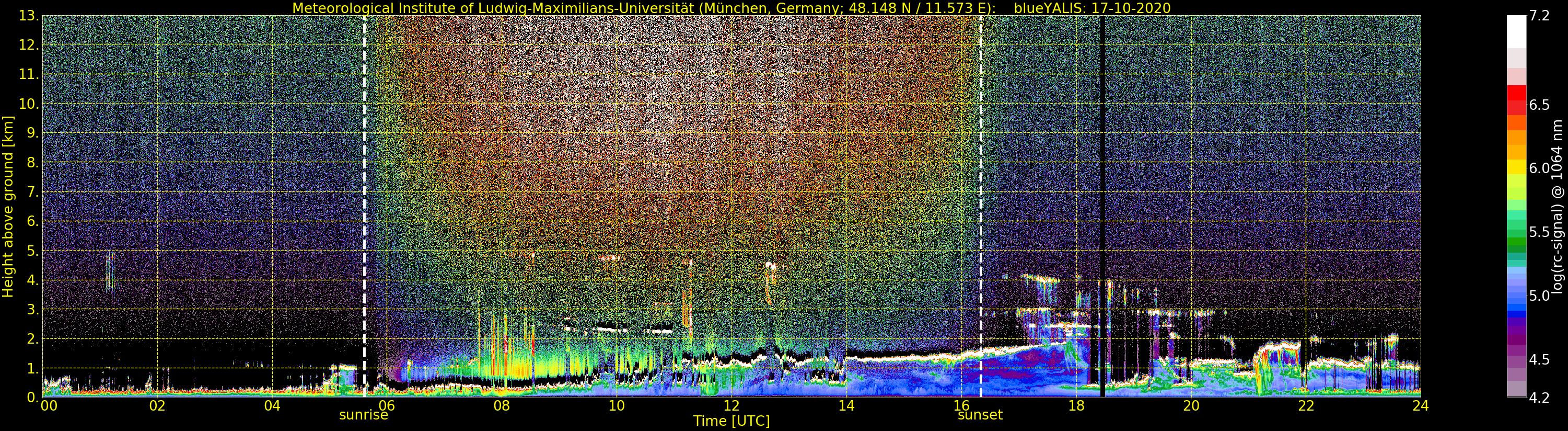The width and height of the screenshot is (1568, 431).
Task: Click the time tick label '12' on time axis
Action: pyautogui.click(x=731, y=405)
